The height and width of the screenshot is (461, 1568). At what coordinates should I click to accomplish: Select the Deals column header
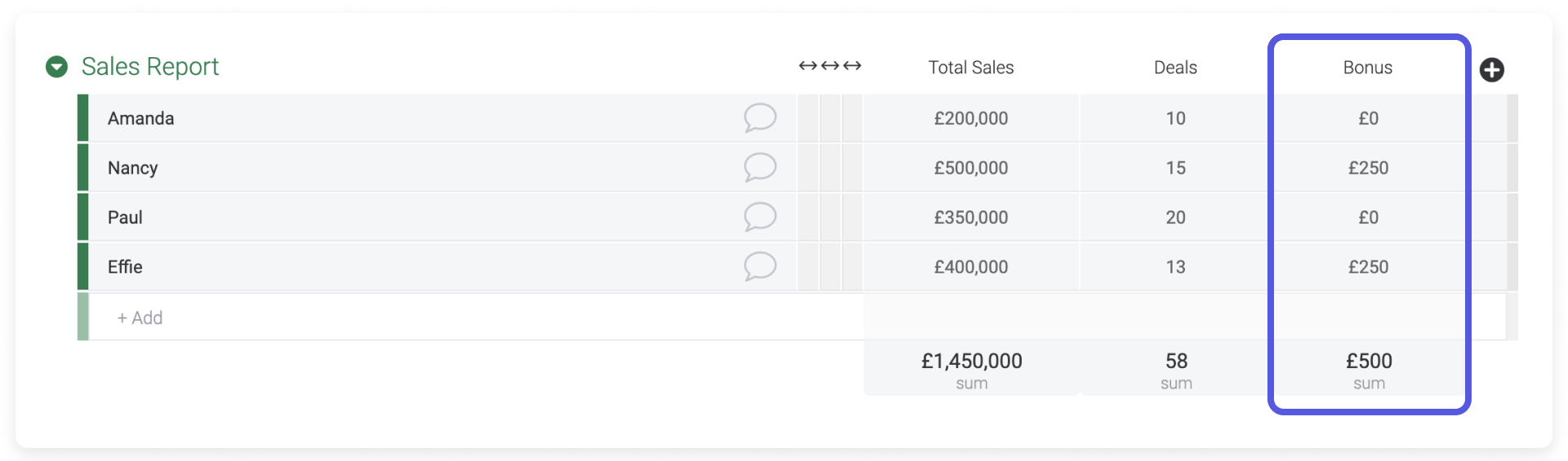[x=1175, y=68]
